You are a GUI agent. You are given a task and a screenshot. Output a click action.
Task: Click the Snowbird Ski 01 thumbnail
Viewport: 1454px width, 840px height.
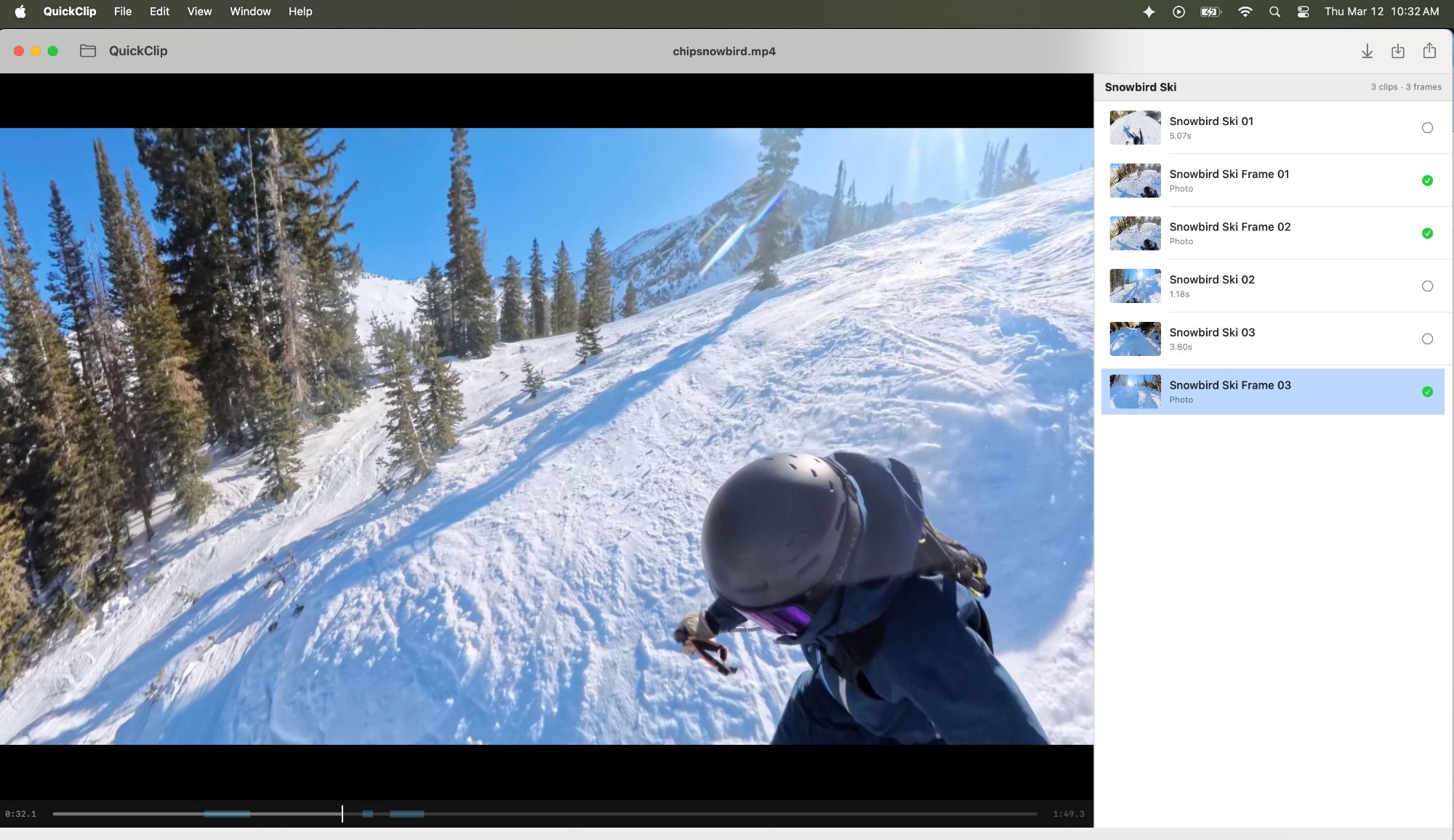(x=1134, y=127)
